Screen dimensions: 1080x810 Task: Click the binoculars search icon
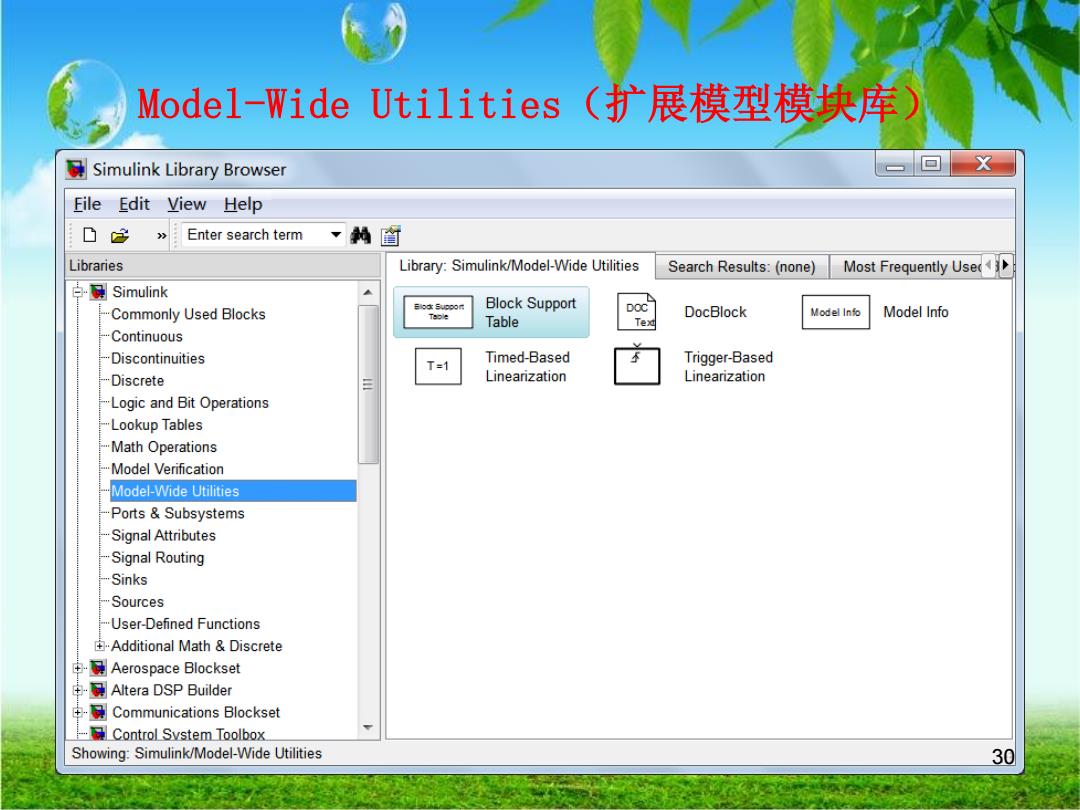tap(361, 236)
